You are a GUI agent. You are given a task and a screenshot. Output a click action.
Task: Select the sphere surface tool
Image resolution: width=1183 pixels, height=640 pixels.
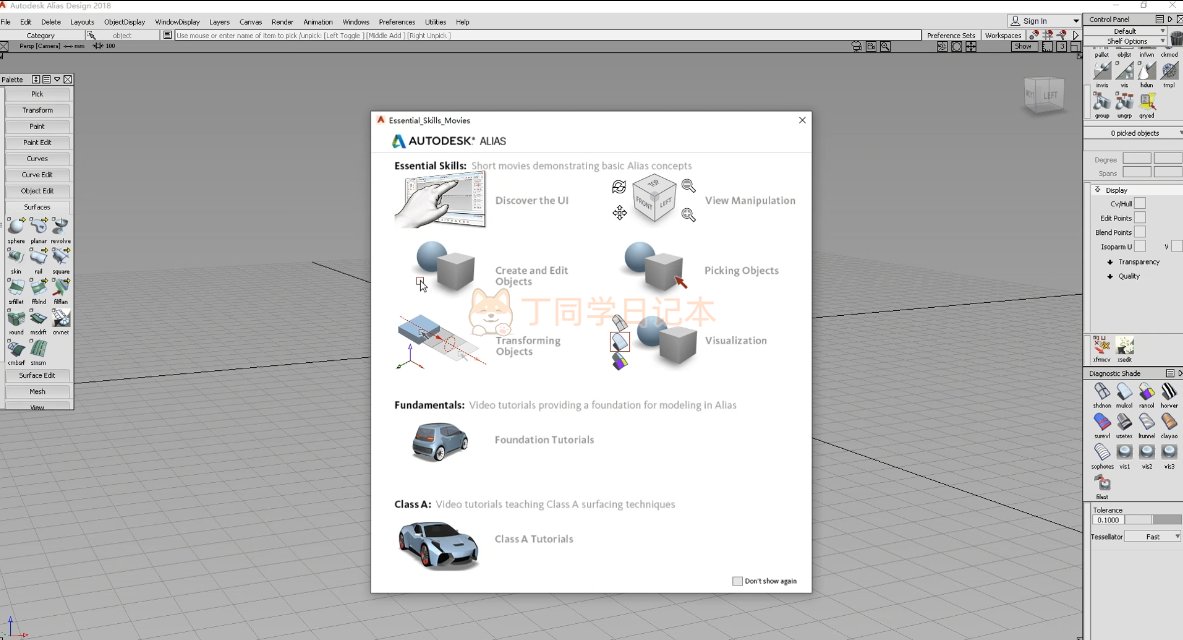[x=15, y=227]
